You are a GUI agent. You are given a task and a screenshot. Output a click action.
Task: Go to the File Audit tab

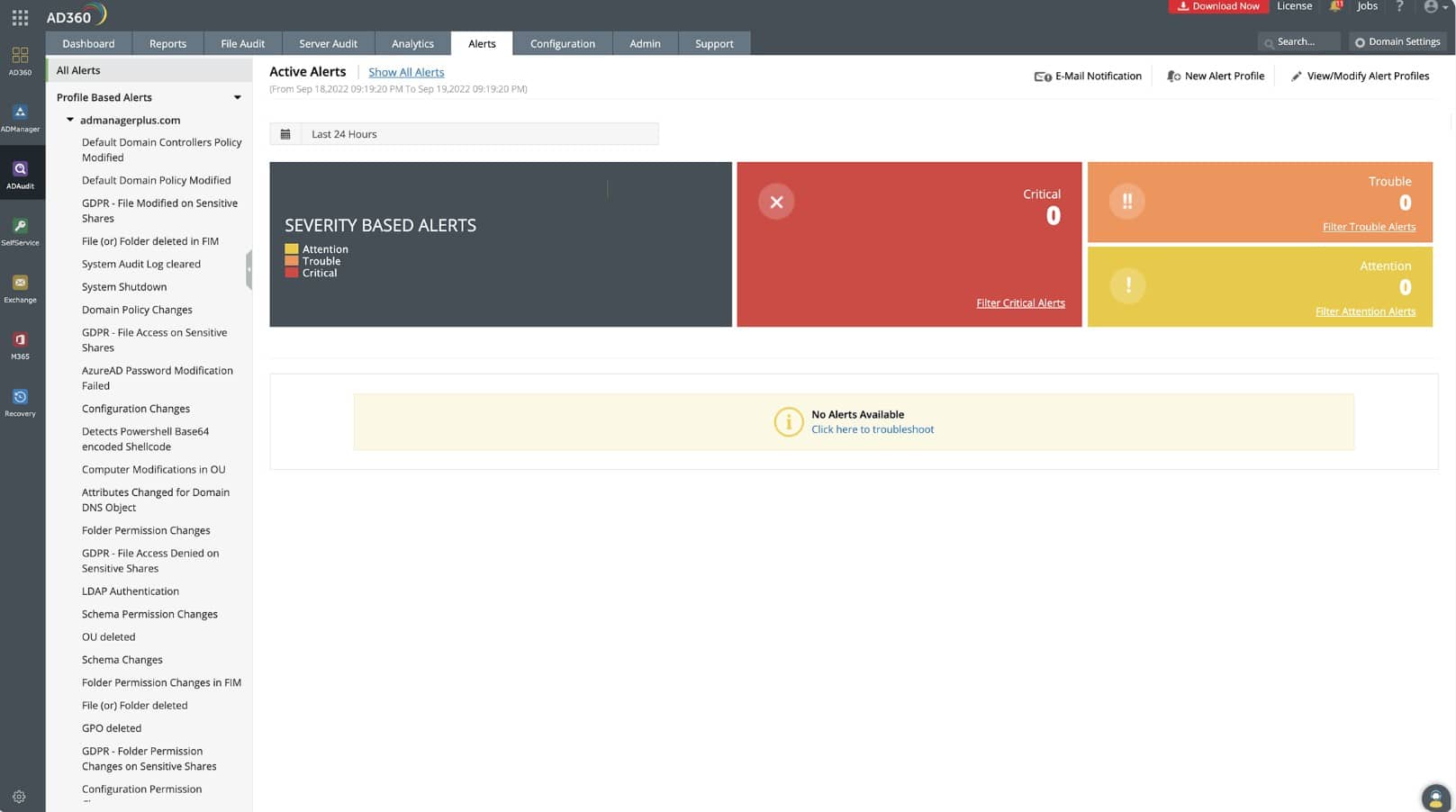coord(242,43)
